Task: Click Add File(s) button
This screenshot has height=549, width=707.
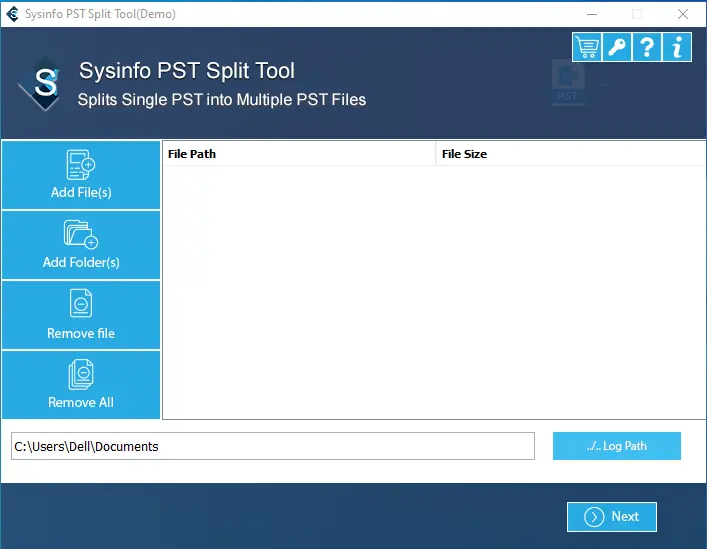Action: pyautogui.click(x=81, y=175)
